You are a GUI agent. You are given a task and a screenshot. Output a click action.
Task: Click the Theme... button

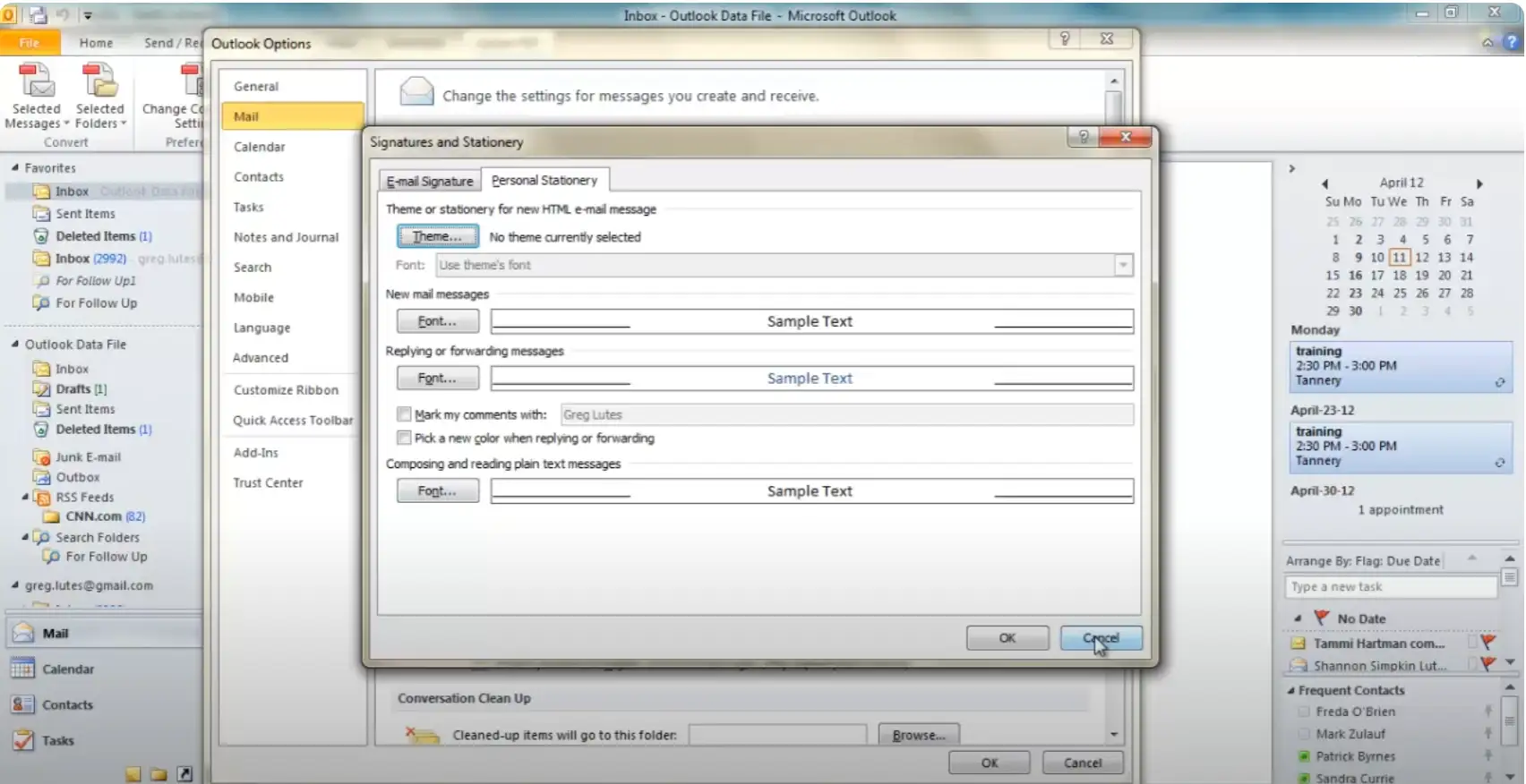[x=437, y=236]
